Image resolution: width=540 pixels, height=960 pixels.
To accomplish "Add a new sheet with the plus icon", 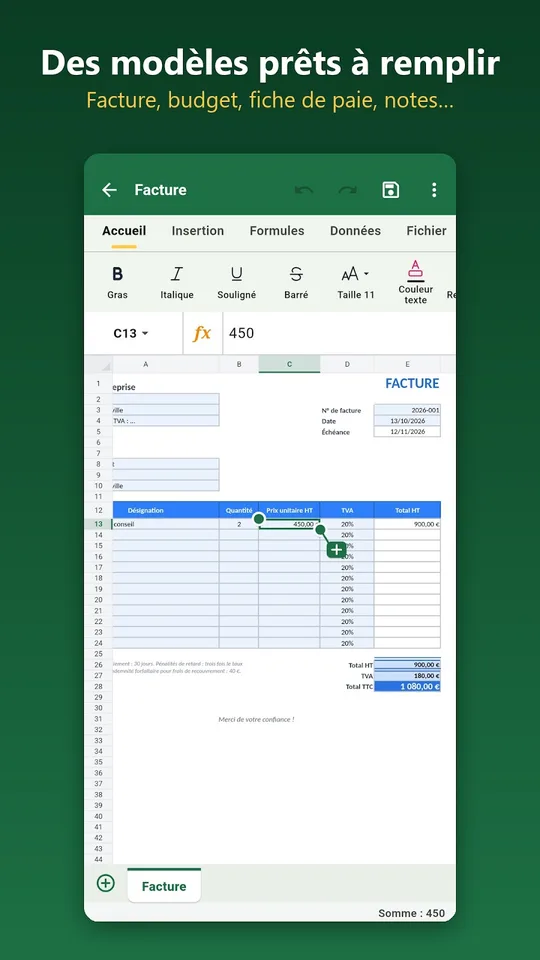I will (106, 883).
